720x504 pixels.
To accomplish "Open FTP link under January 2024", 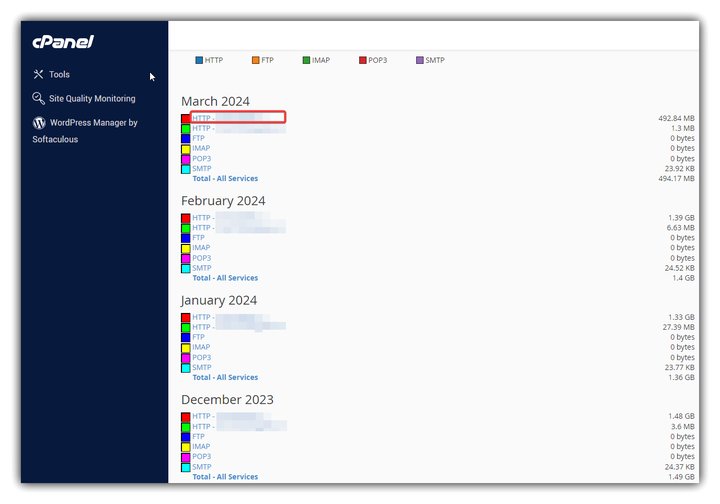I will [x=198, y=337].
